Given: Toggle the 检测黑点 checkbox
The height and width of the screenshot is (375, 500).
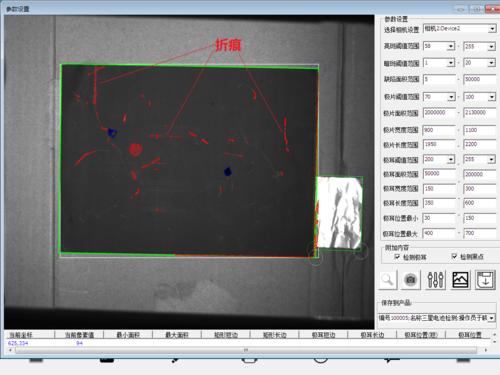Looking at the screenshot, I should 454,256.
